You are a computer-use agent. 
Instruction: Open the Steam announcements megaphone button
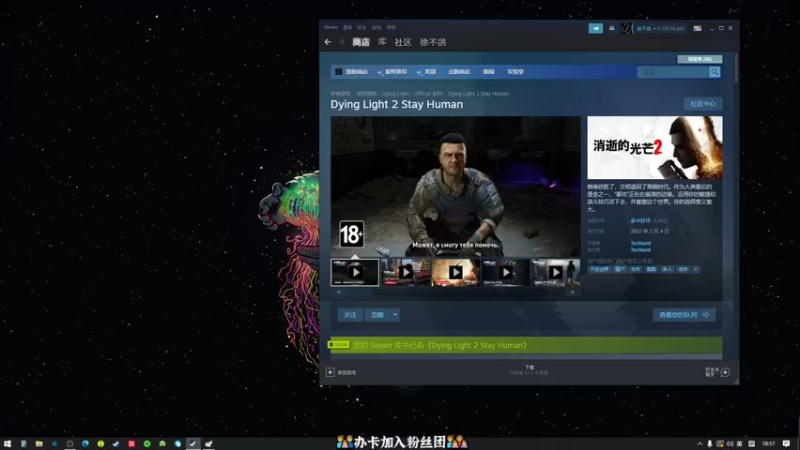click(595, 29)
